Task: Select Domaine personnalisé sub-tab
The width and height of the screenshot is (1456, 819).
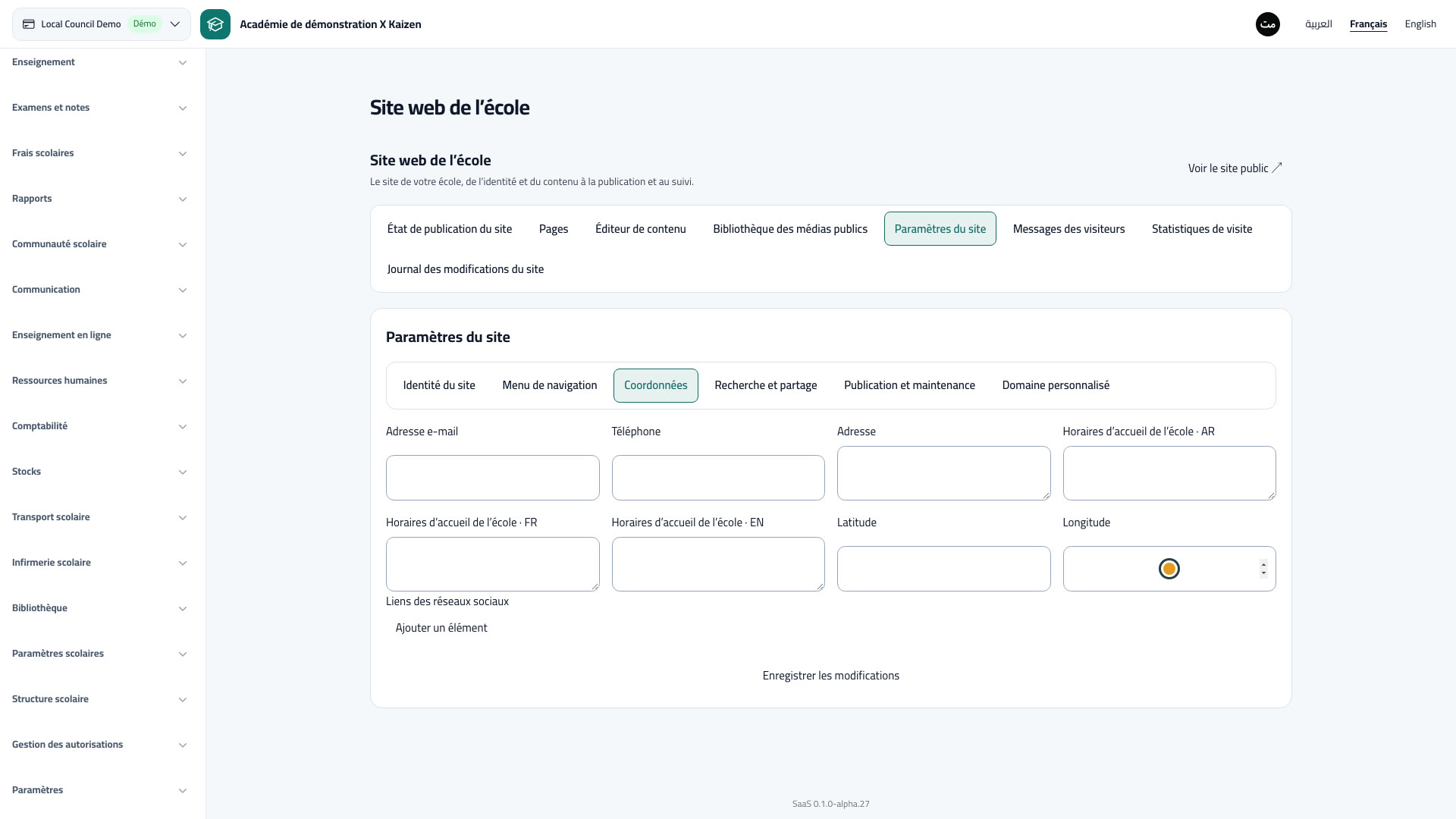Action: pyautogui.click(x=1056, y=385)
